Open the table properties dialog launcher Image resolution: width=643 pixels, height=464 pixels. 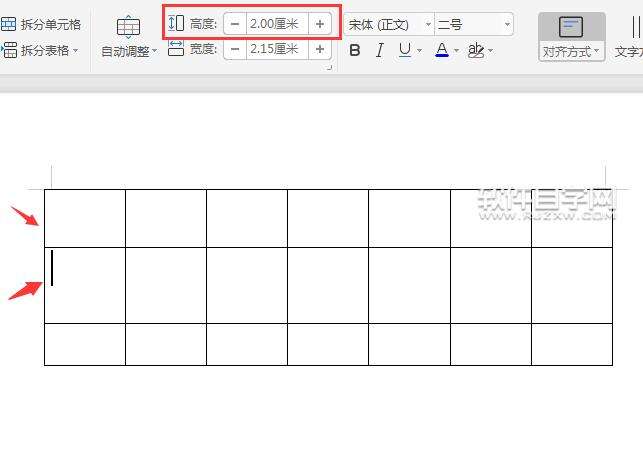(329, 68)
